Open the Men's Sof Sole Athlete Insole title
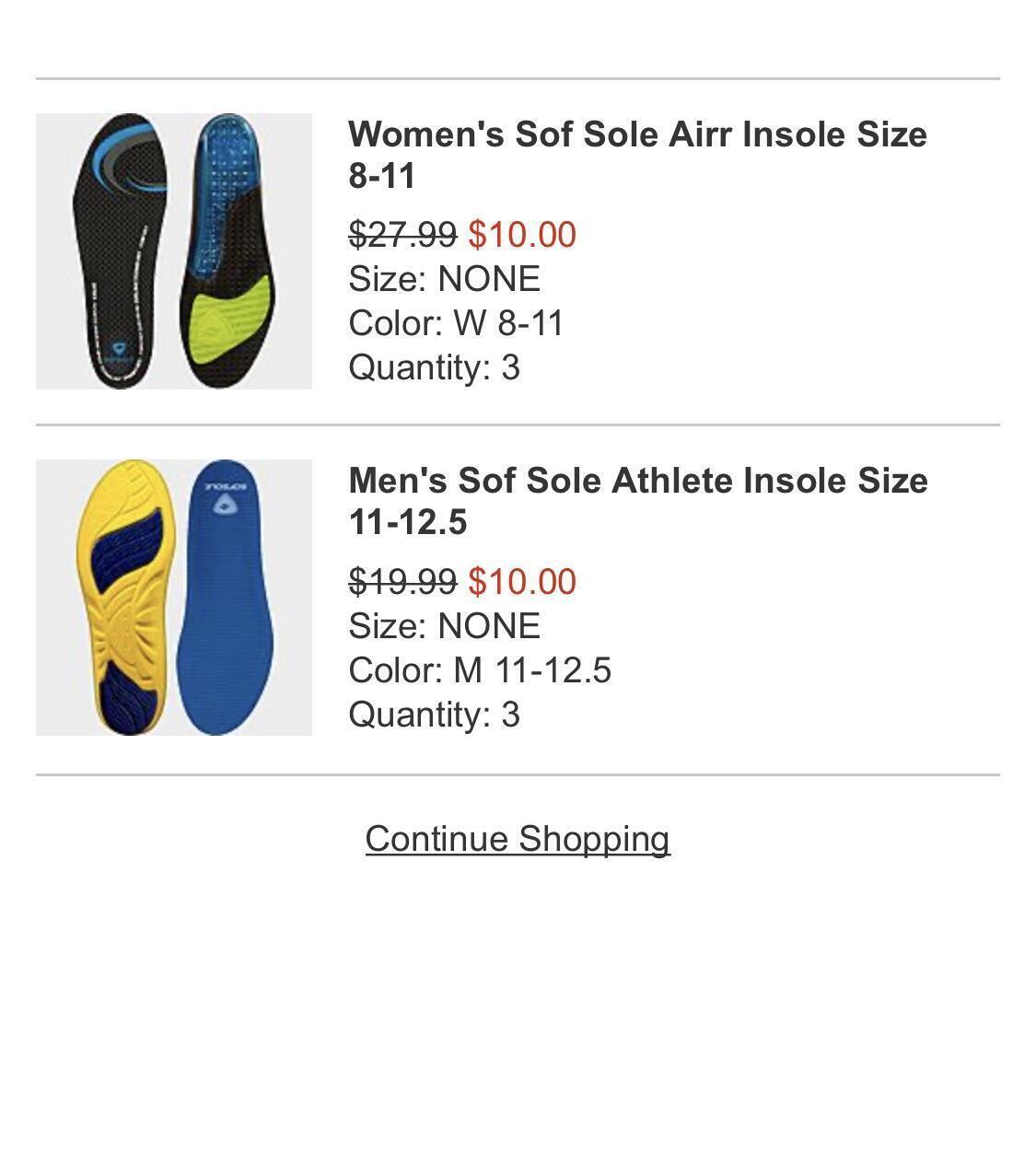Image resolution: width=1036 pixels, height=1175 pixels. pyautogui.click(x=637, y=500)
